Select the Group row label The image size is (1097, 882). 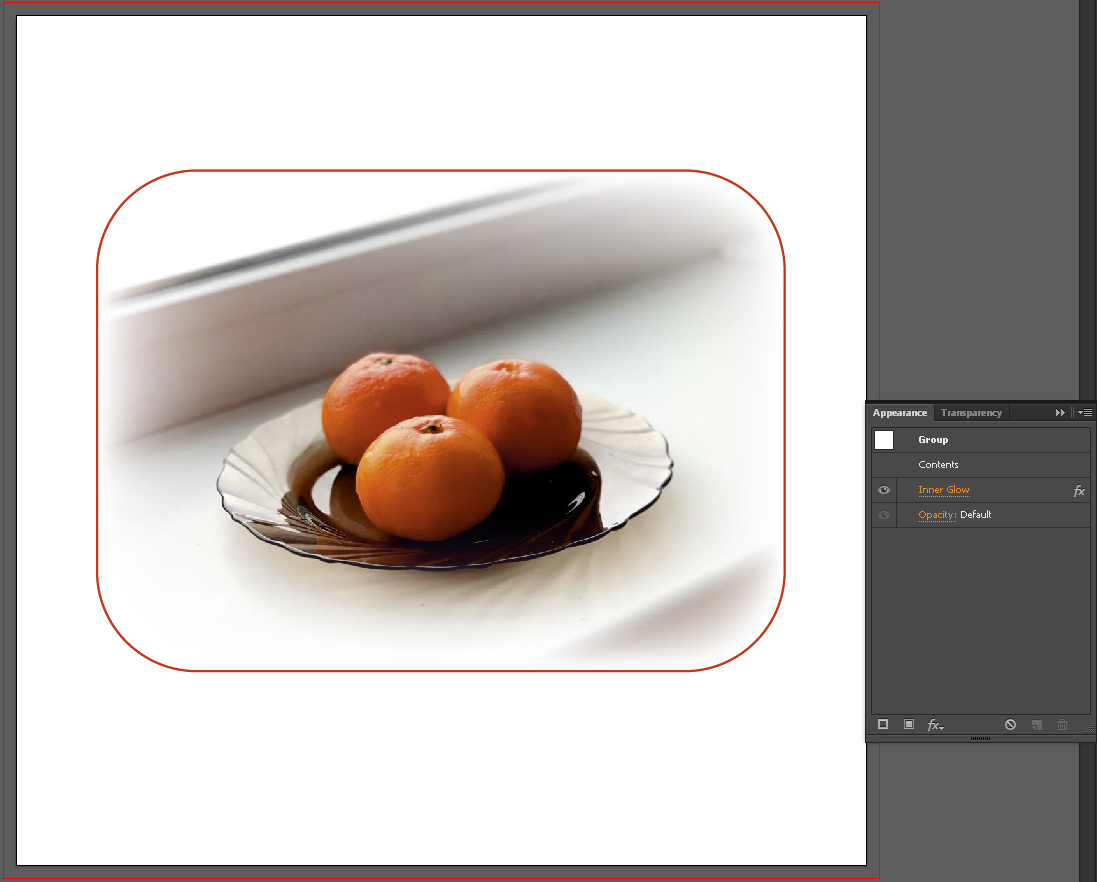[933, 440]
